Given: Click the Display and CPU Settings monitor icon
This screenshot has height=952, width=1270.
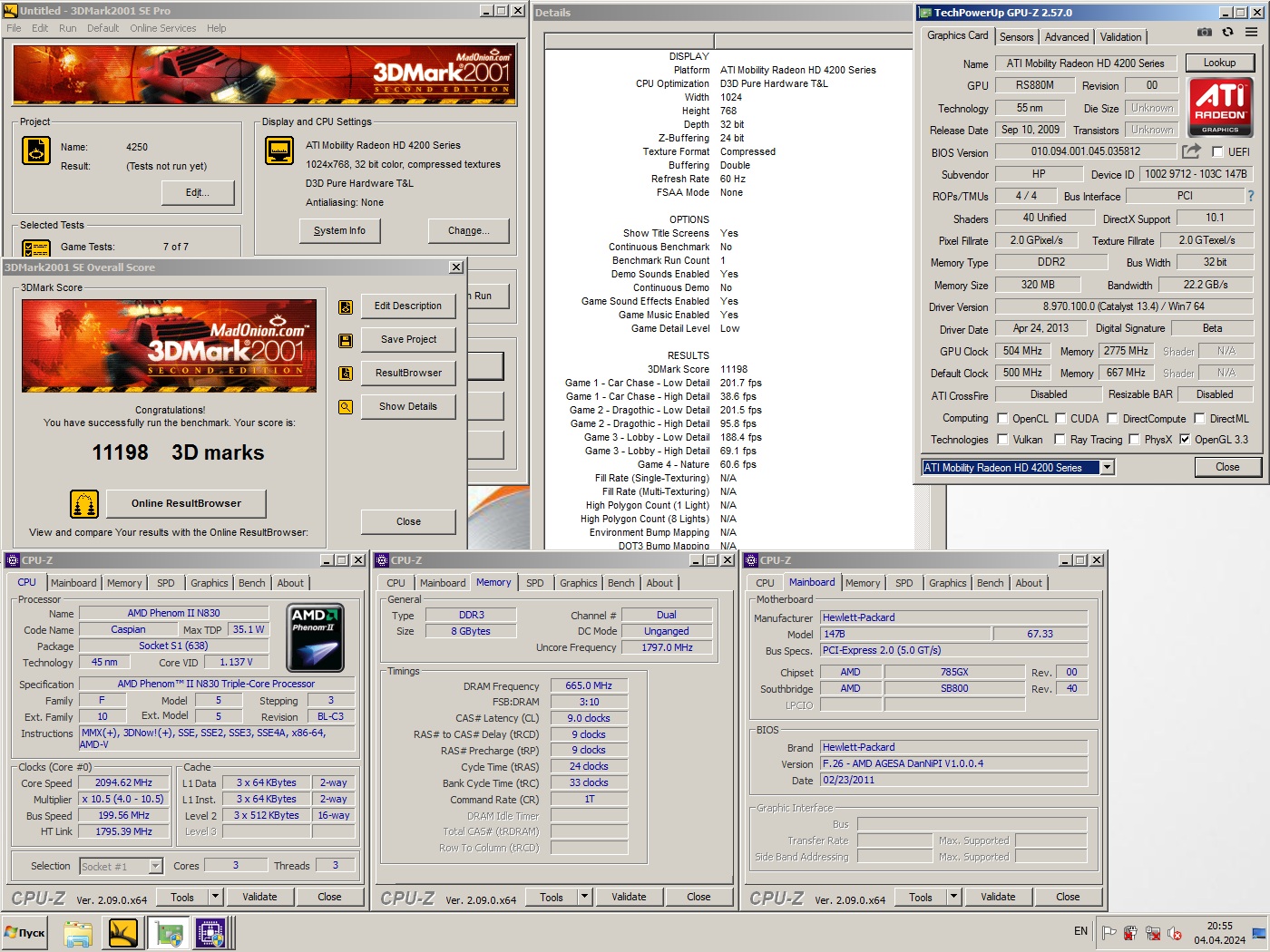Looking at the screenshot, I should tap(279, 151).
